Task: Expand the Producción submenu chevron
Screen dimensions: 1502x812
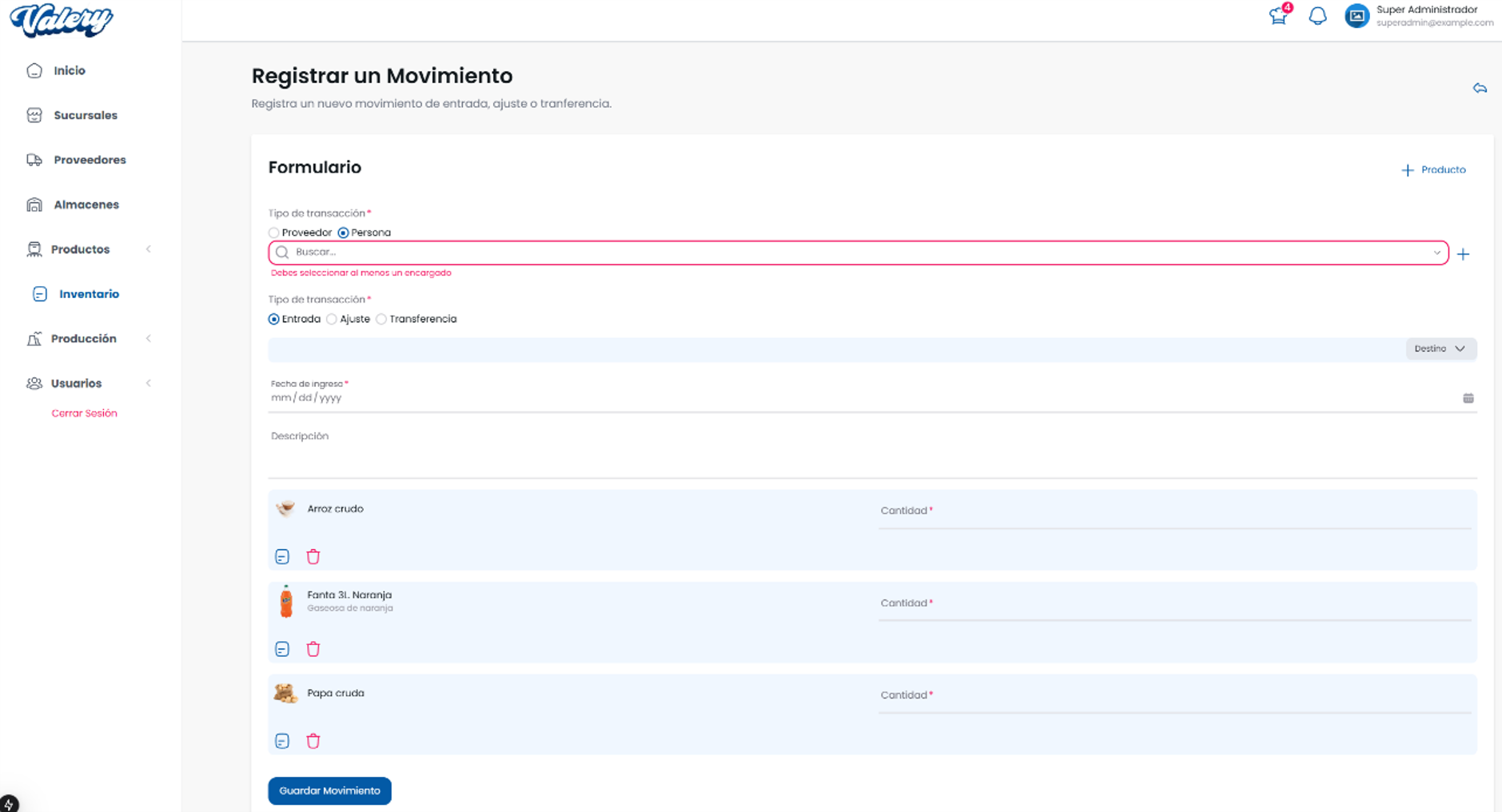Action: tap(149, 339)
